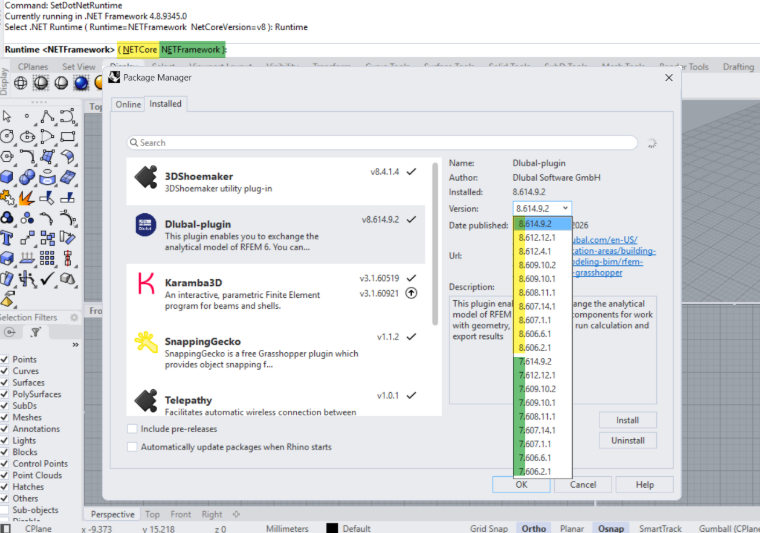Click the orange Explode tool
760x533 pixels.
(27, 198)
